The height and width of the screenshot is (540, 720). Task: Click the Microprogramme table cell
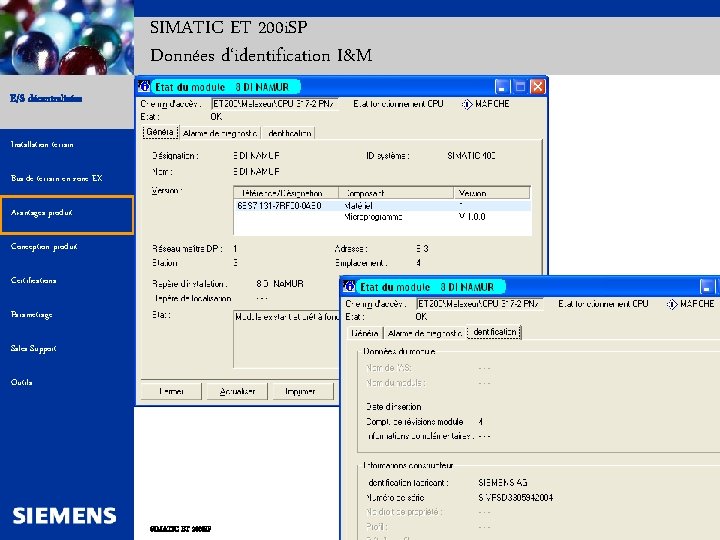tap(373, 217)
